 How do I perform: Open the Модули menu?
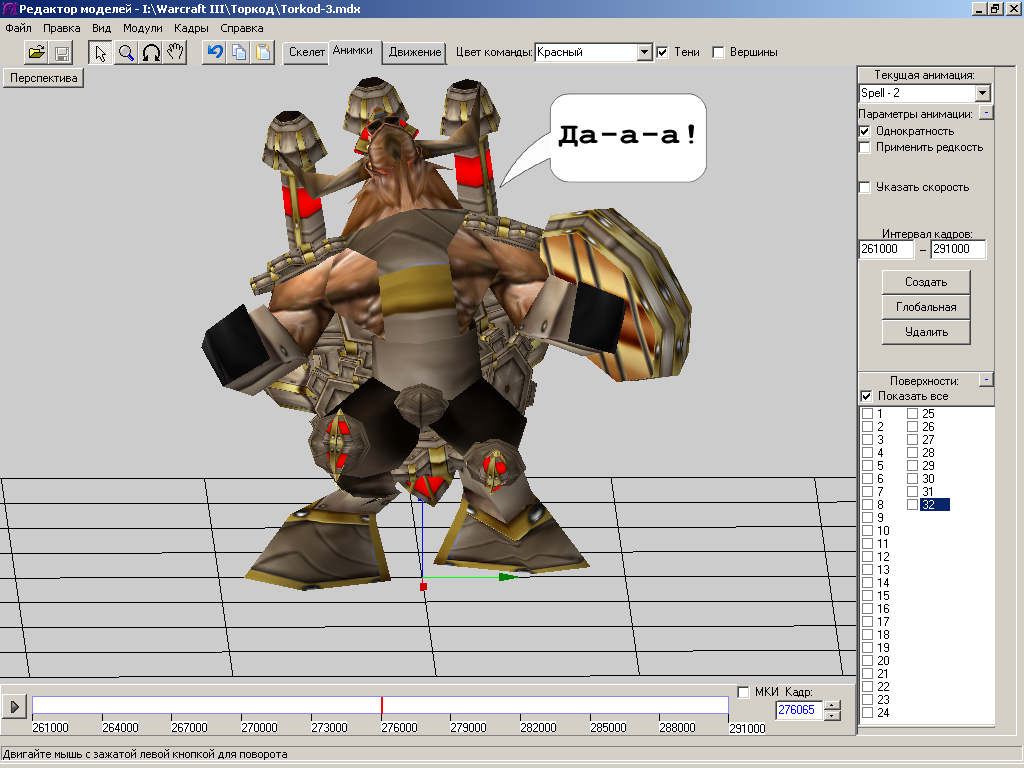(142, 28)
